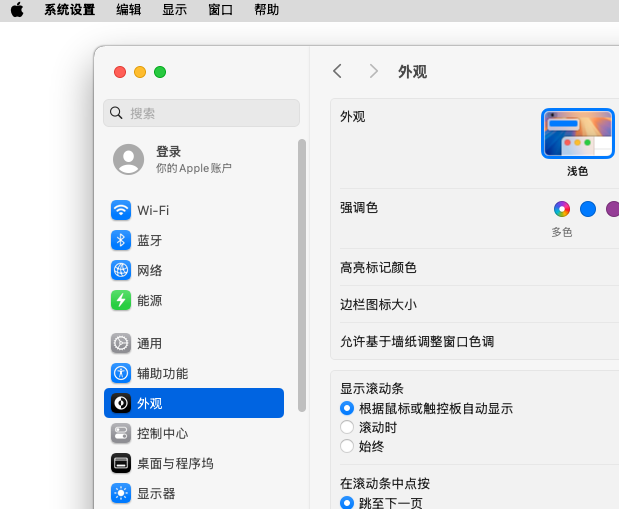The width and height of the screenshot is (619, 509).
Task: Open 辅助功能 settings row
Action: pos(194,373)
